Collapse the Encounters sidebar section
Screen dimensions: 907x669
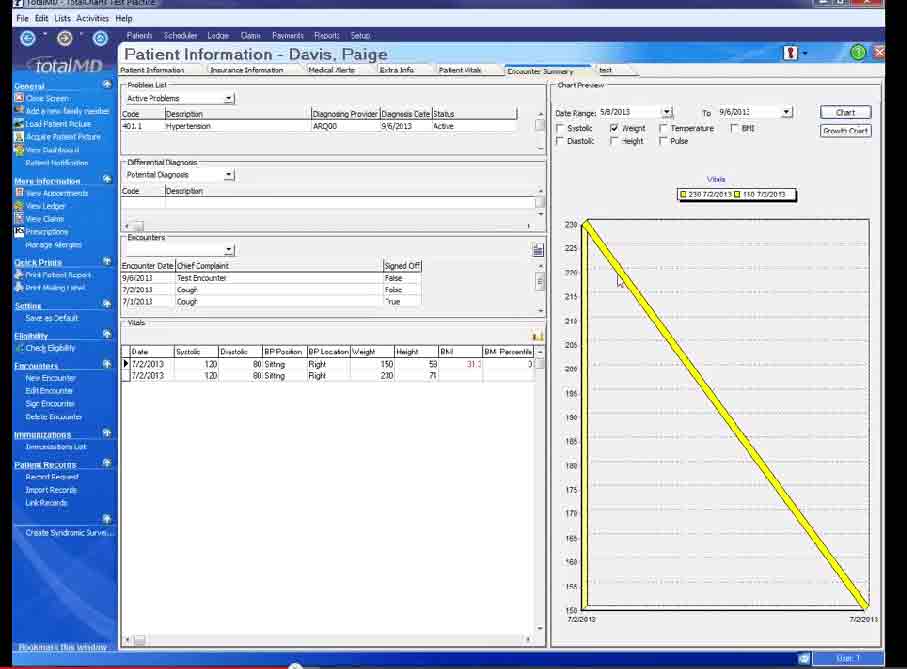(107, 364)
